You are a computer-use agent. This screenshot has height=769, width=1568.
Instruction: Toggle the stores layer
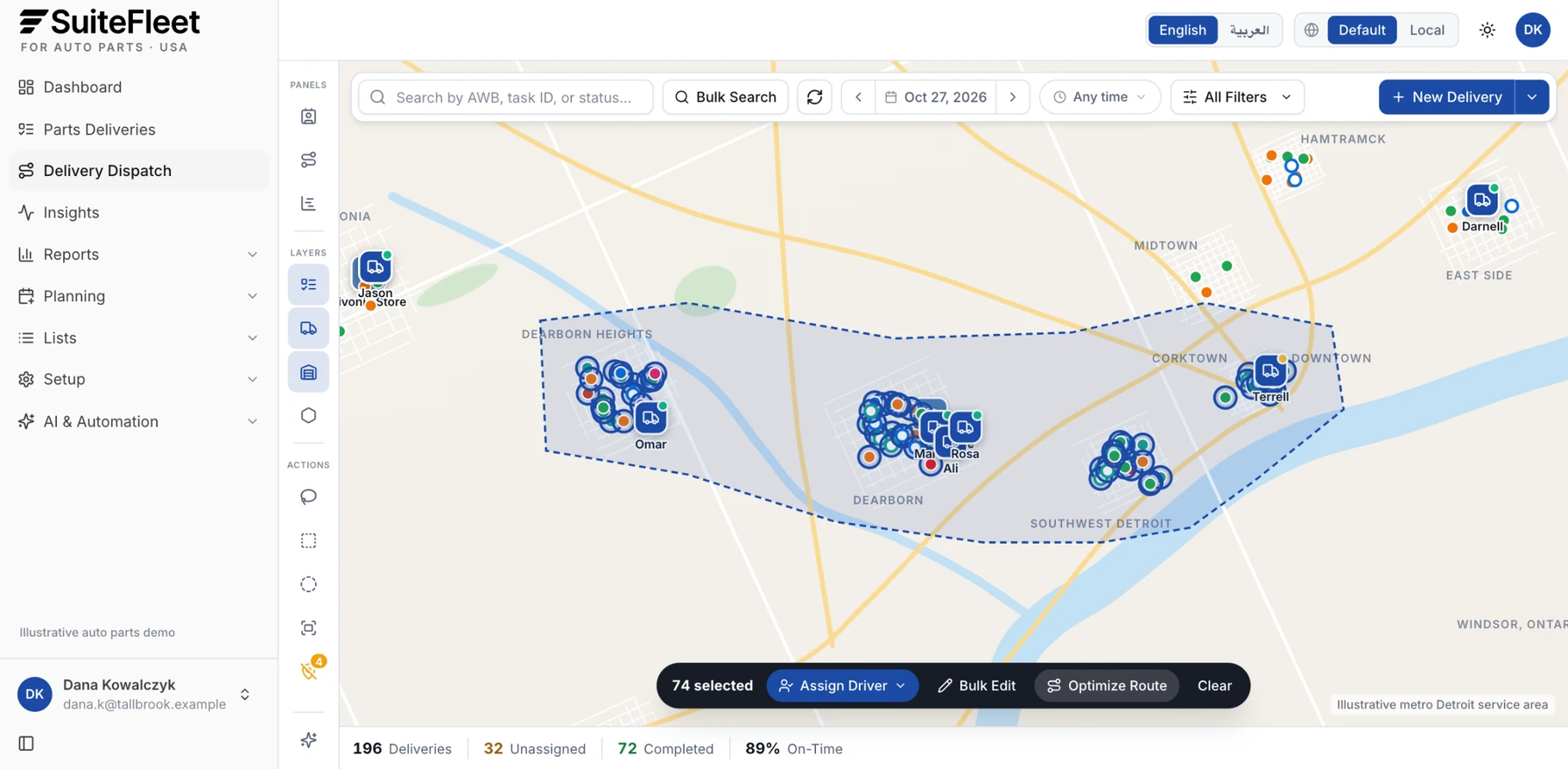click(308, 372)
